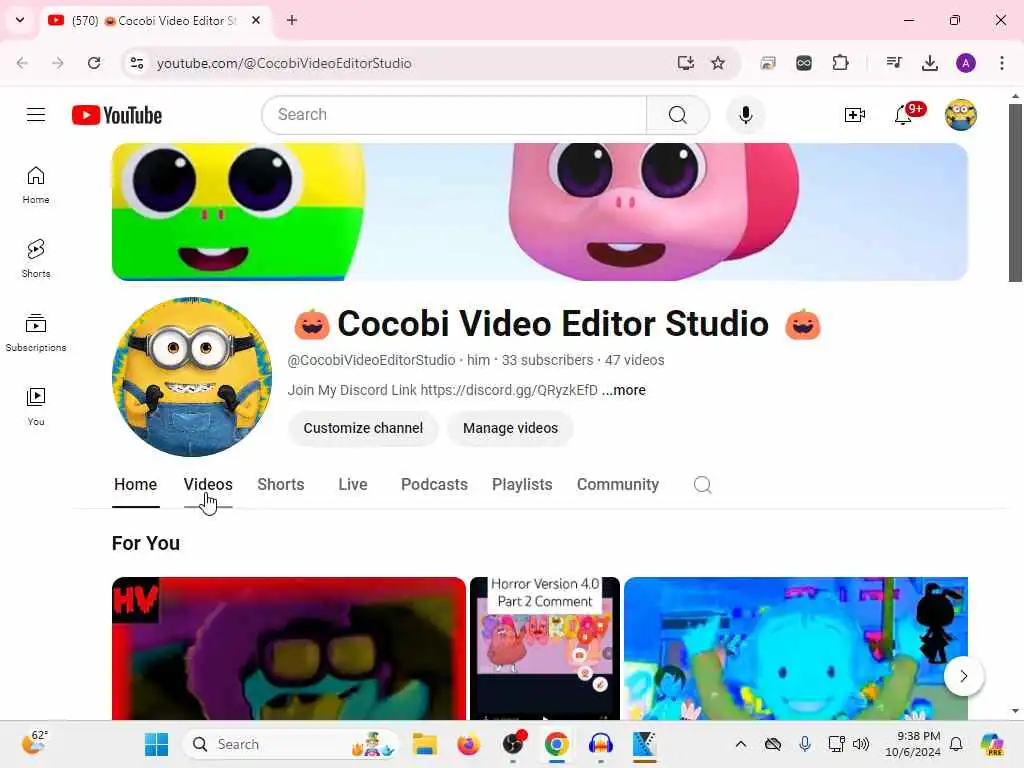Open Chrome extensions puzzle icon

tap(840, 63)
